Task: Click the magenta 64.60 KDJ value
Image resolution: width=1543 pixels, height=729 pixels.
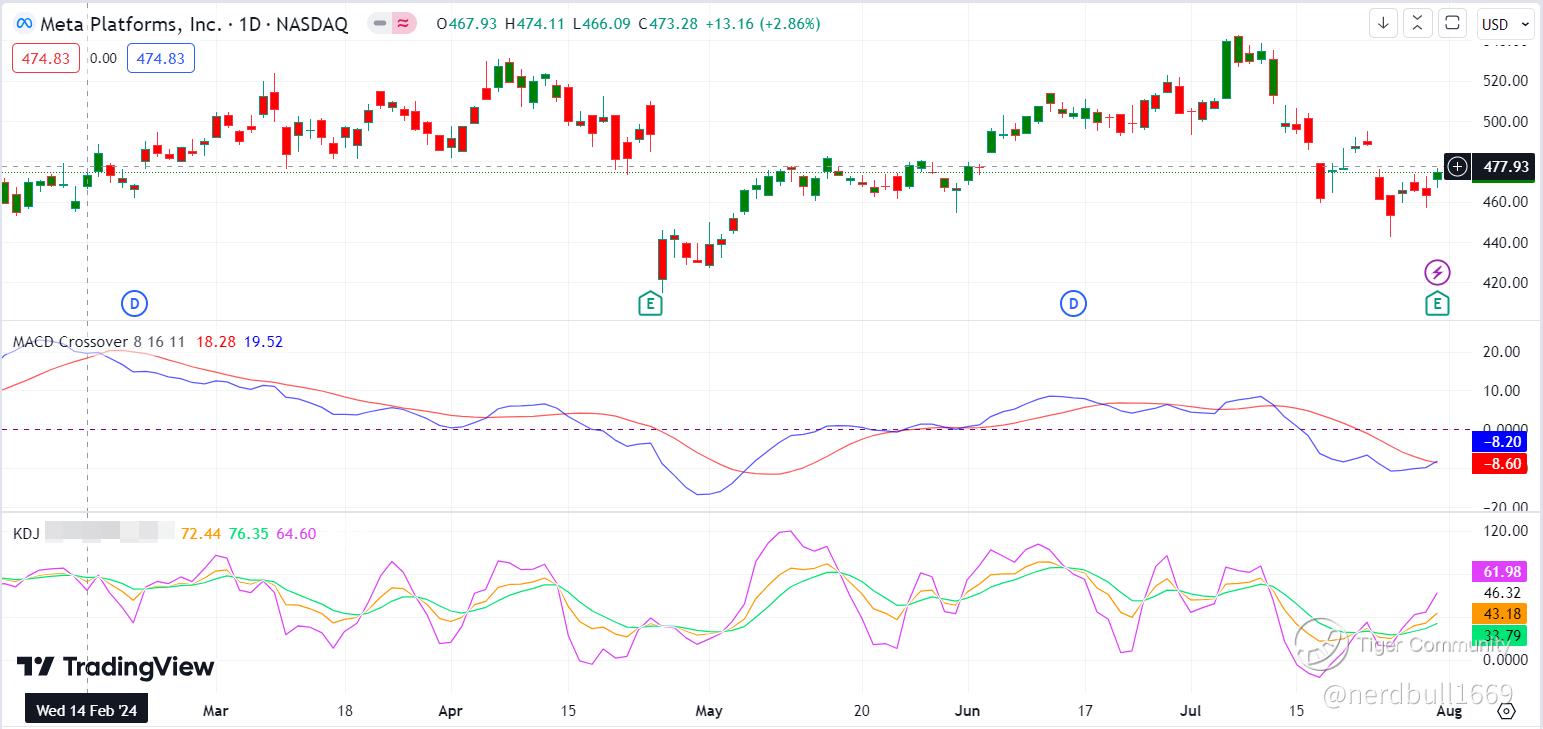Action: (296, 534)
